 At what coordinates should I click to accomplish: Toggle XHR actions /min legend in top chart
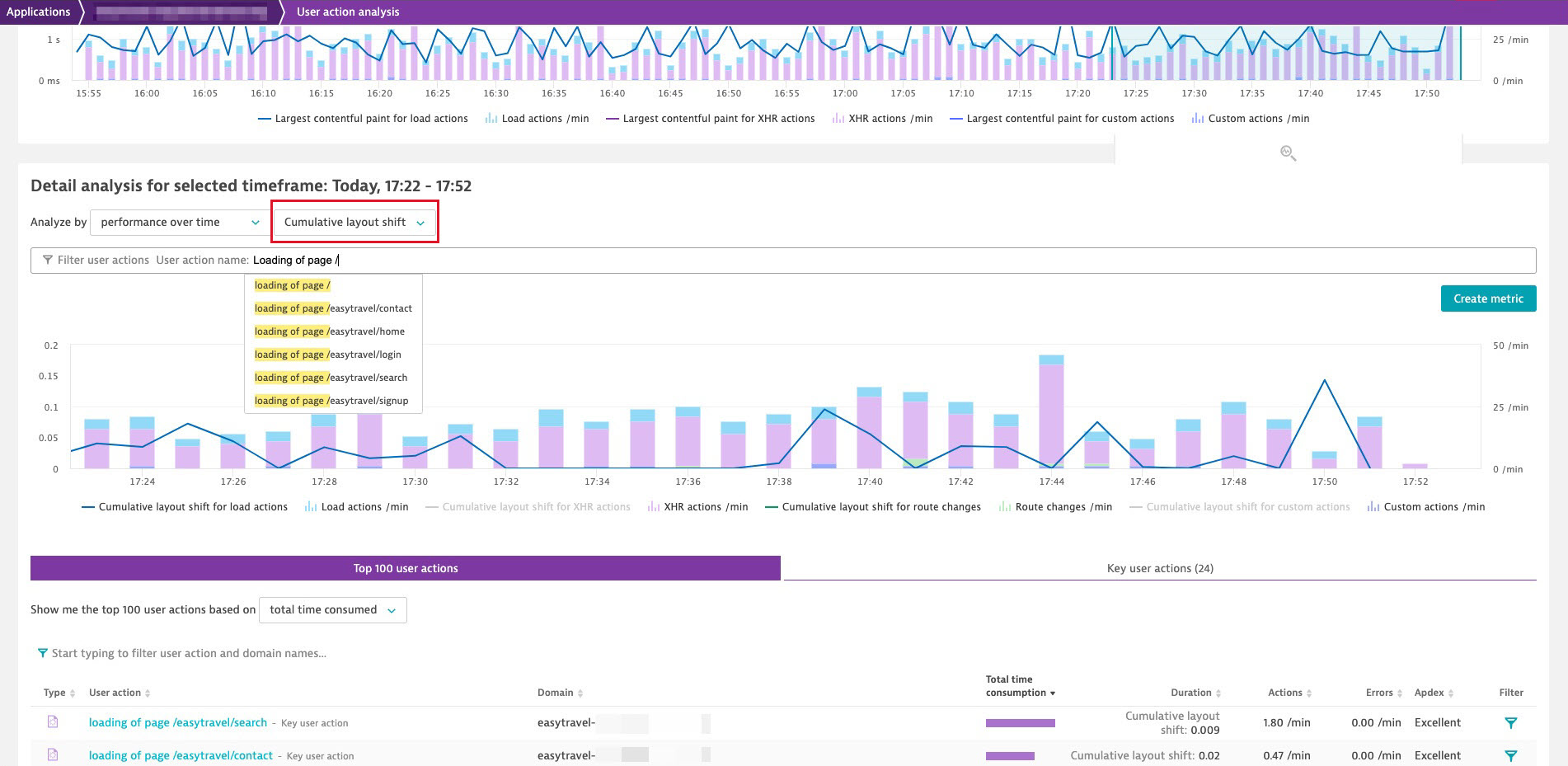pyautogui.click(x=882, y=119)
